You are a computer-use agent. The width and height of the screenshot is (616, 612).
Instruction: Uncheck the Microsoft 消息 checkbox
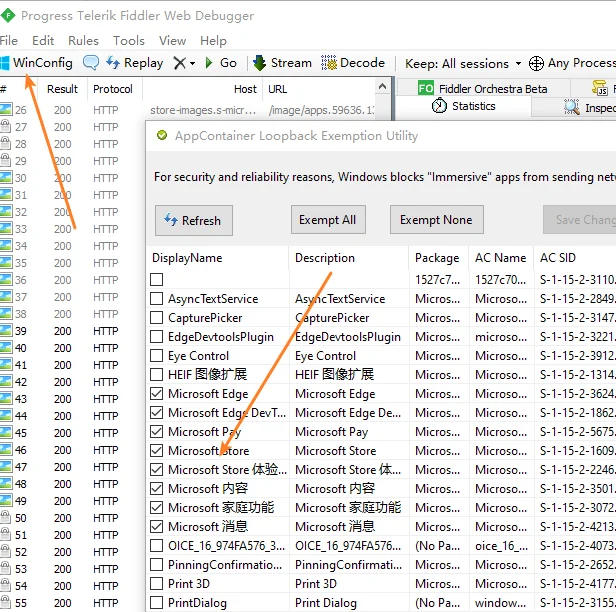(156, 526)
